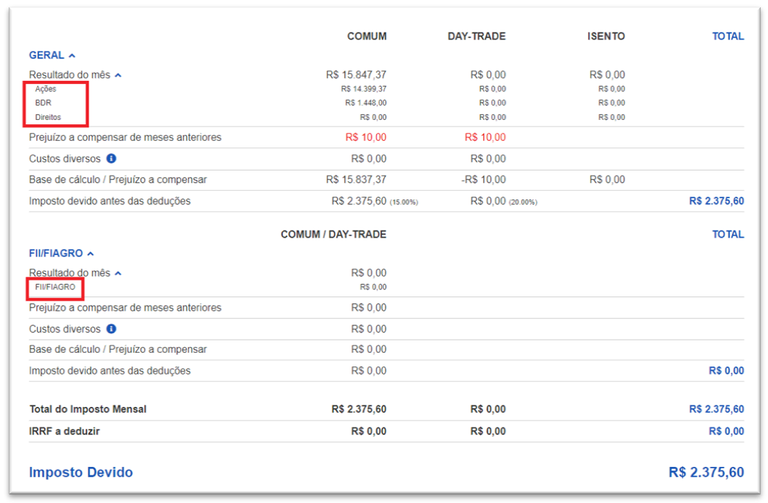Collapse Resultado do mês under FII/FIAGRO
The height and width of the screenshot is (503, 768).
tap(118, 273)
